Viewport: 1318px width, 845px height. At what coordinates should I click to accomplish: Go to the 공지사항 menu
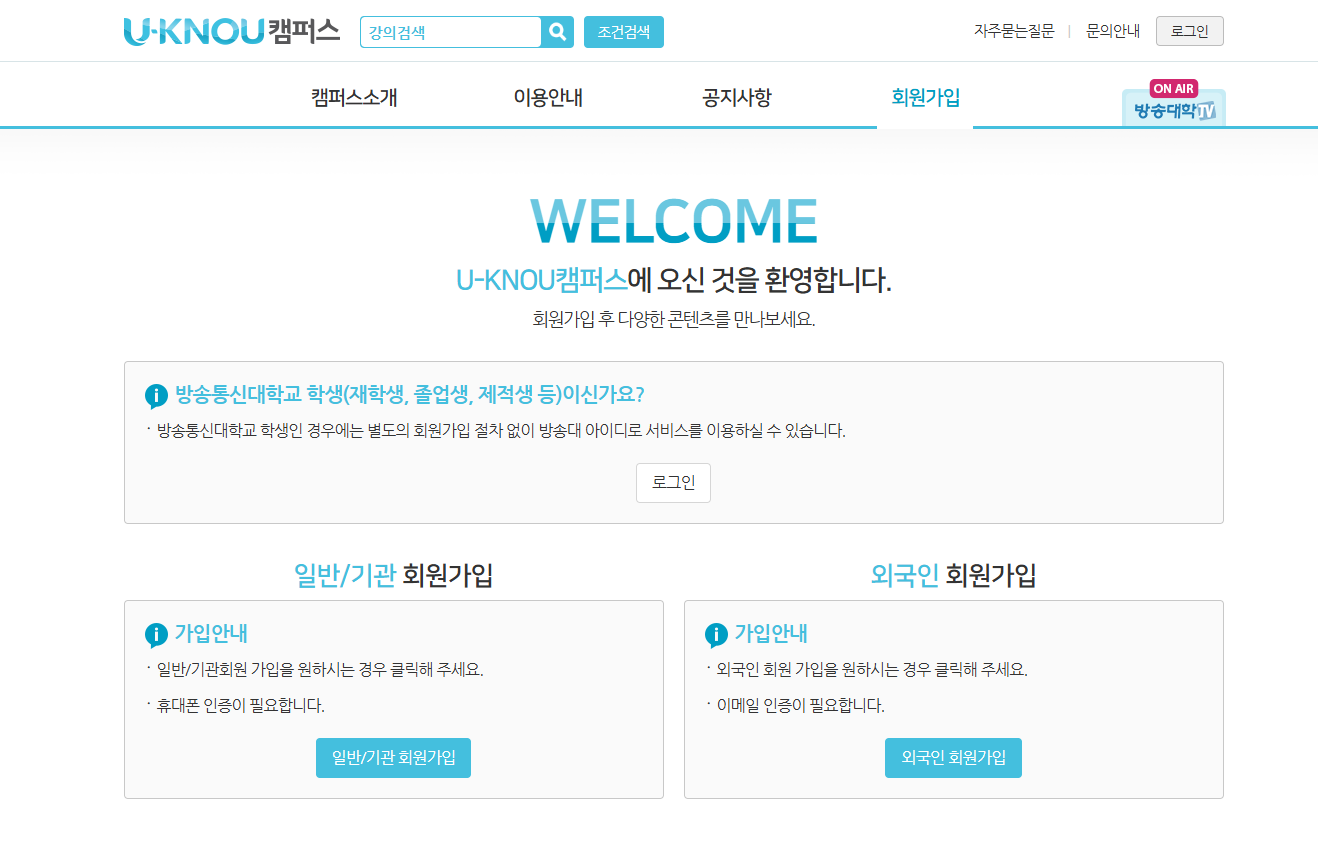point(737,98)
